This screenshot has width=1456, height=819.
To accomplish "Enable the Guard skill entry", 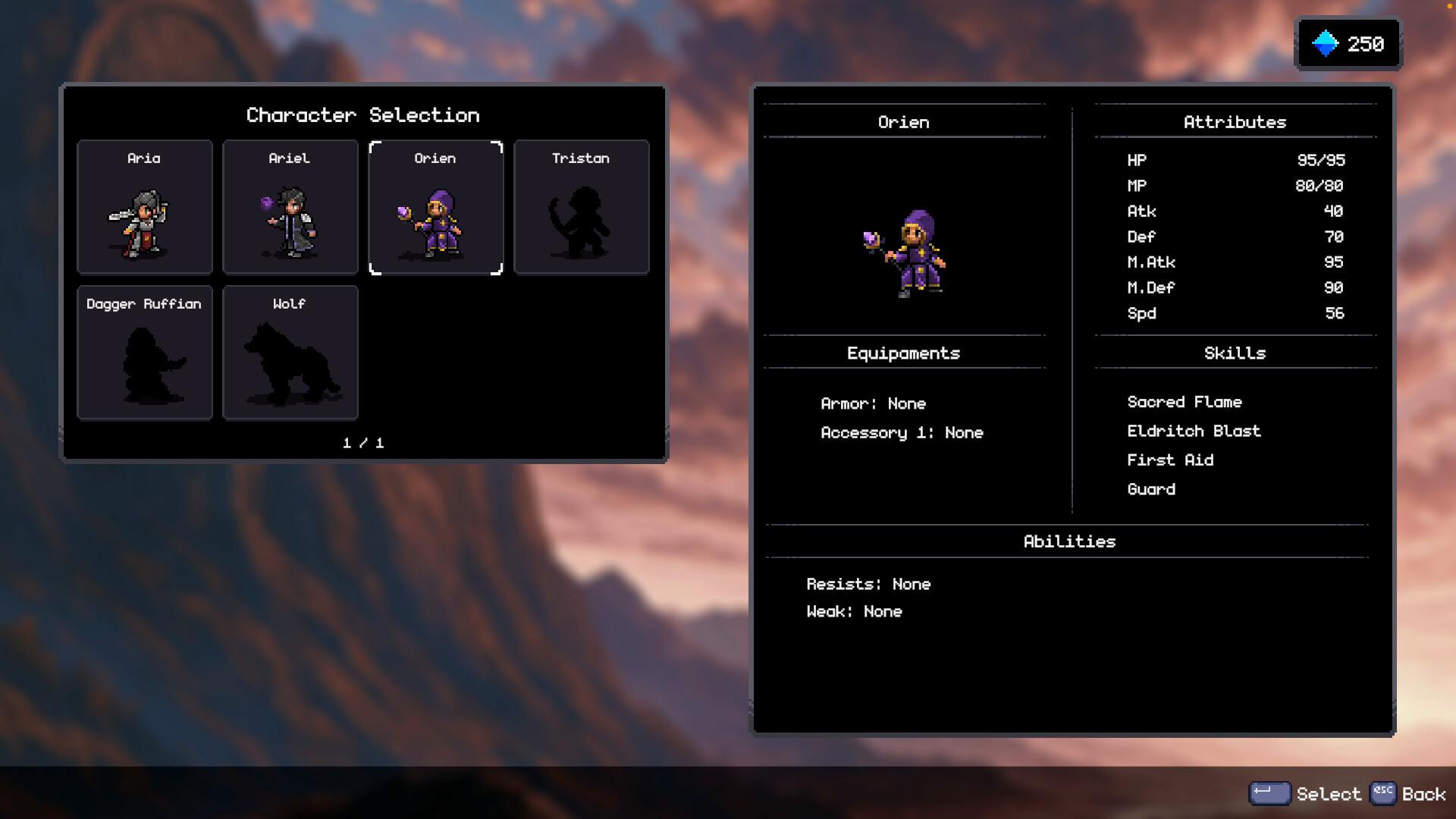I will [1151, 489].
